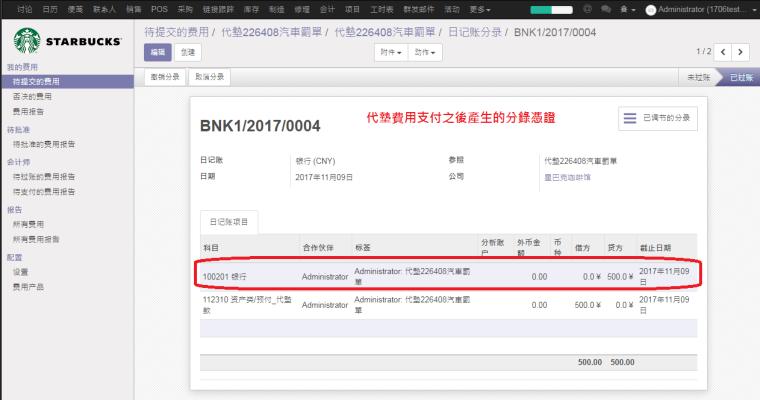Viewport: 760px width, 400px height.
Task: Open the chat conversations icon in top bar
Action: point(605,9)
